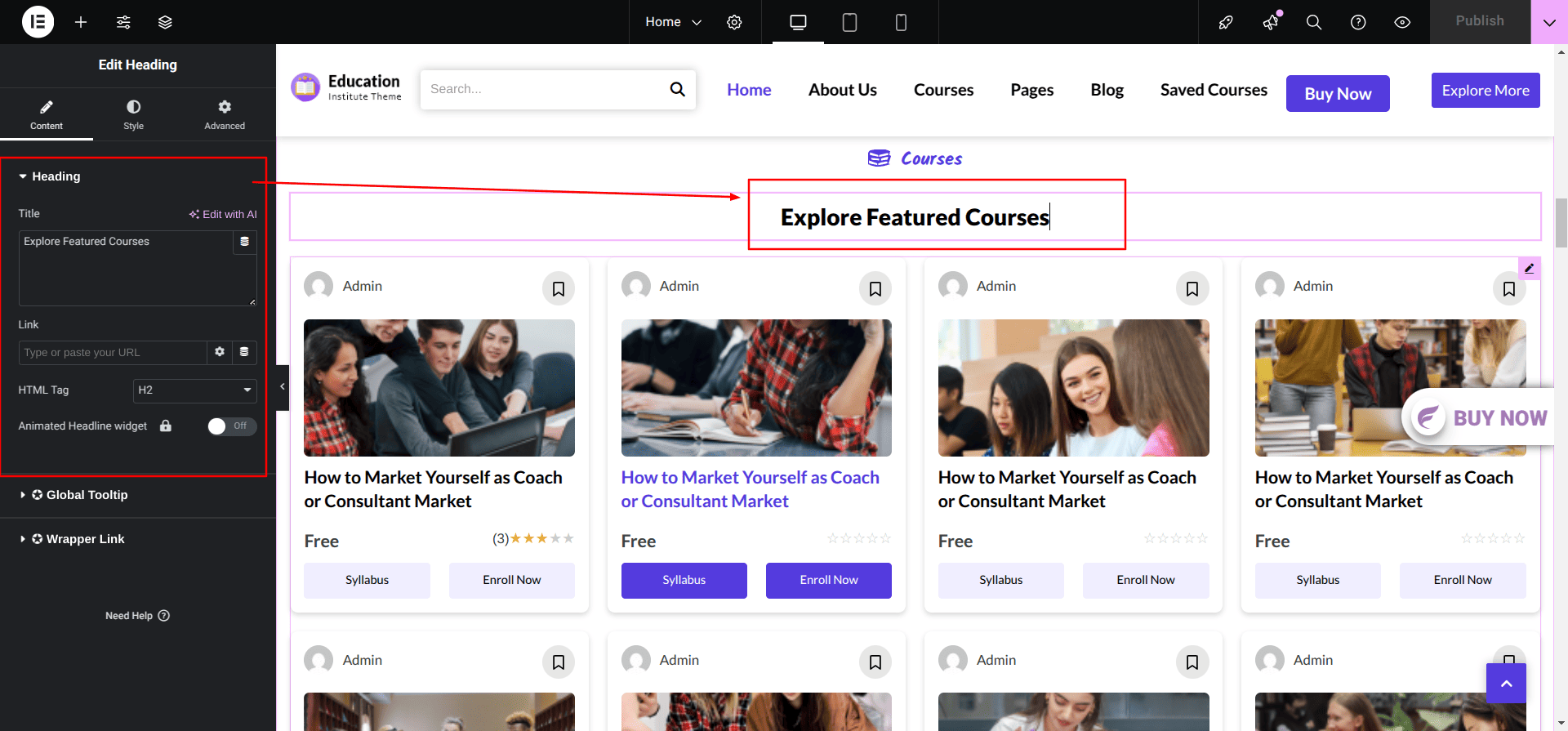Viewport: 1568px width, 731px height.
Task: Switch to desktop view mode
Action: point(798,22)
